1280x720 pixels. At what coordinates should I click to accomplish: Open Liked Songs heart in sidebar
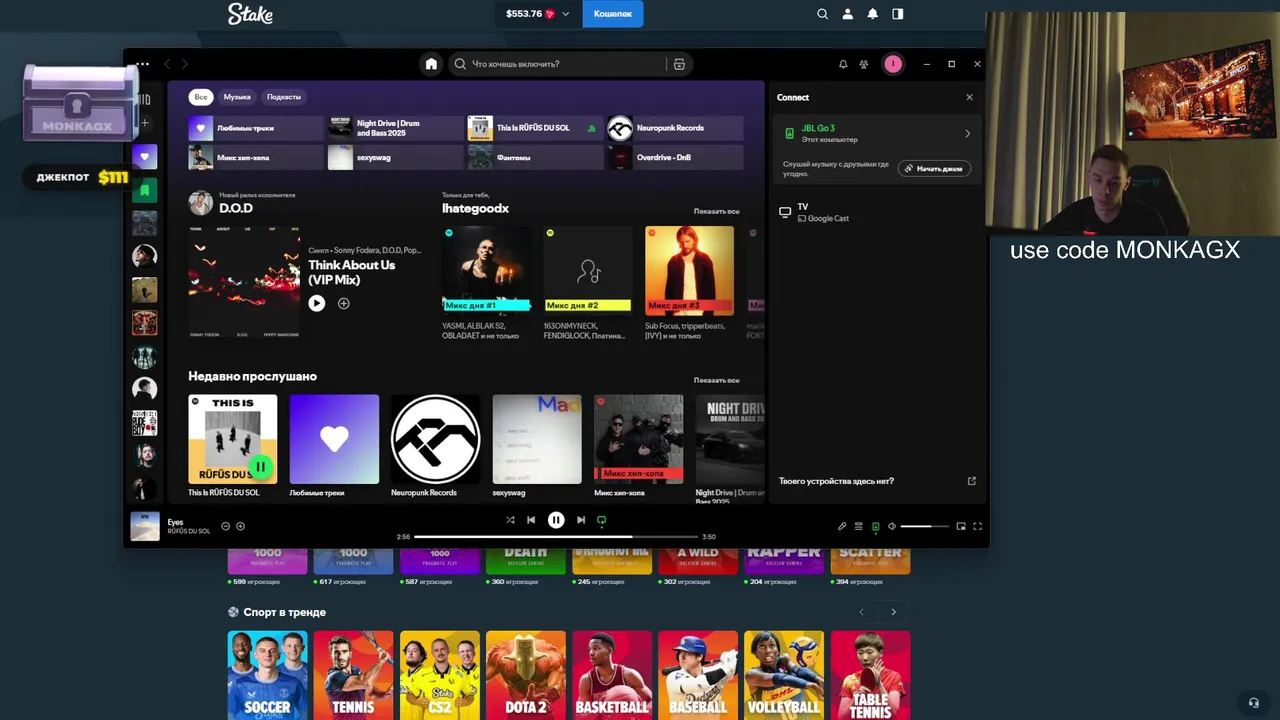click(x=145, y=156)
